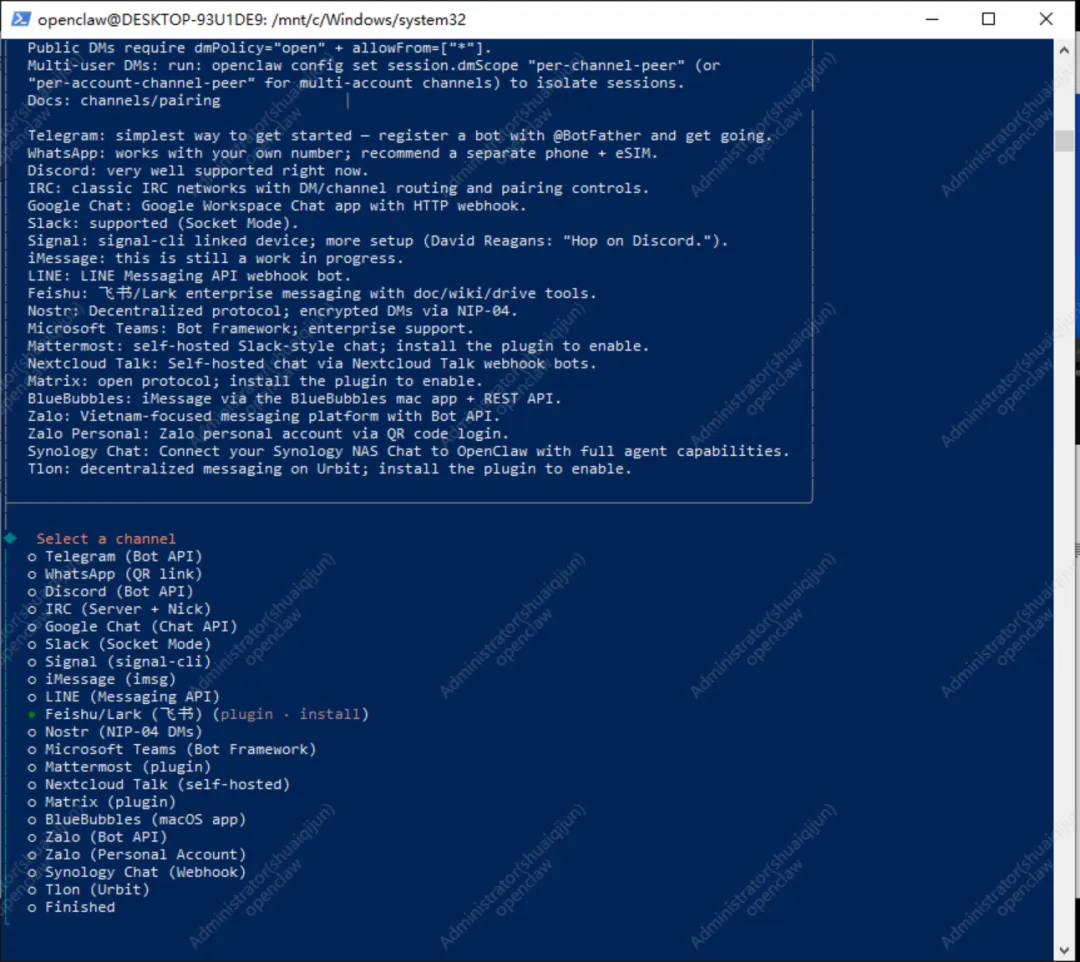Select Nostr (NIP-04 DMs) option
The width and height of the screenshot is (1080, 962).
click(115, 732)
